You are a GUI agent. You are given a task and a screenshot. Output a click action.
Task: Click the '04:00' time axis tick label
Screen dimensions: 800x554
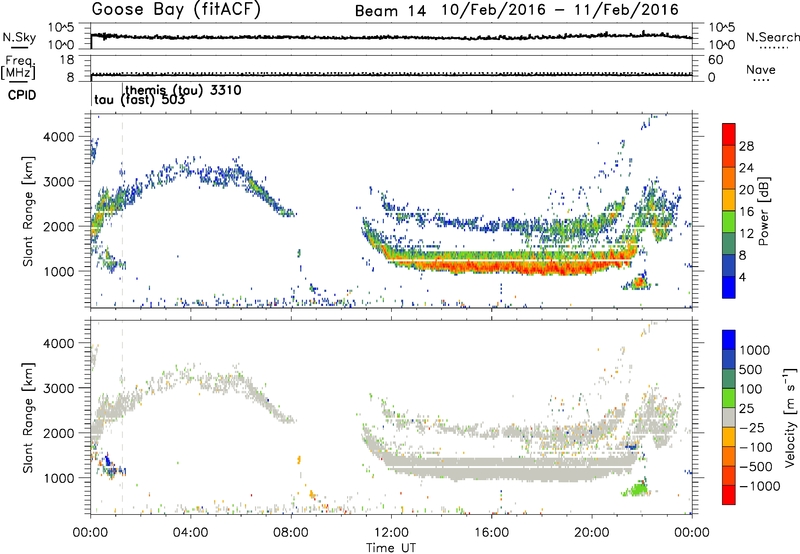191,533
